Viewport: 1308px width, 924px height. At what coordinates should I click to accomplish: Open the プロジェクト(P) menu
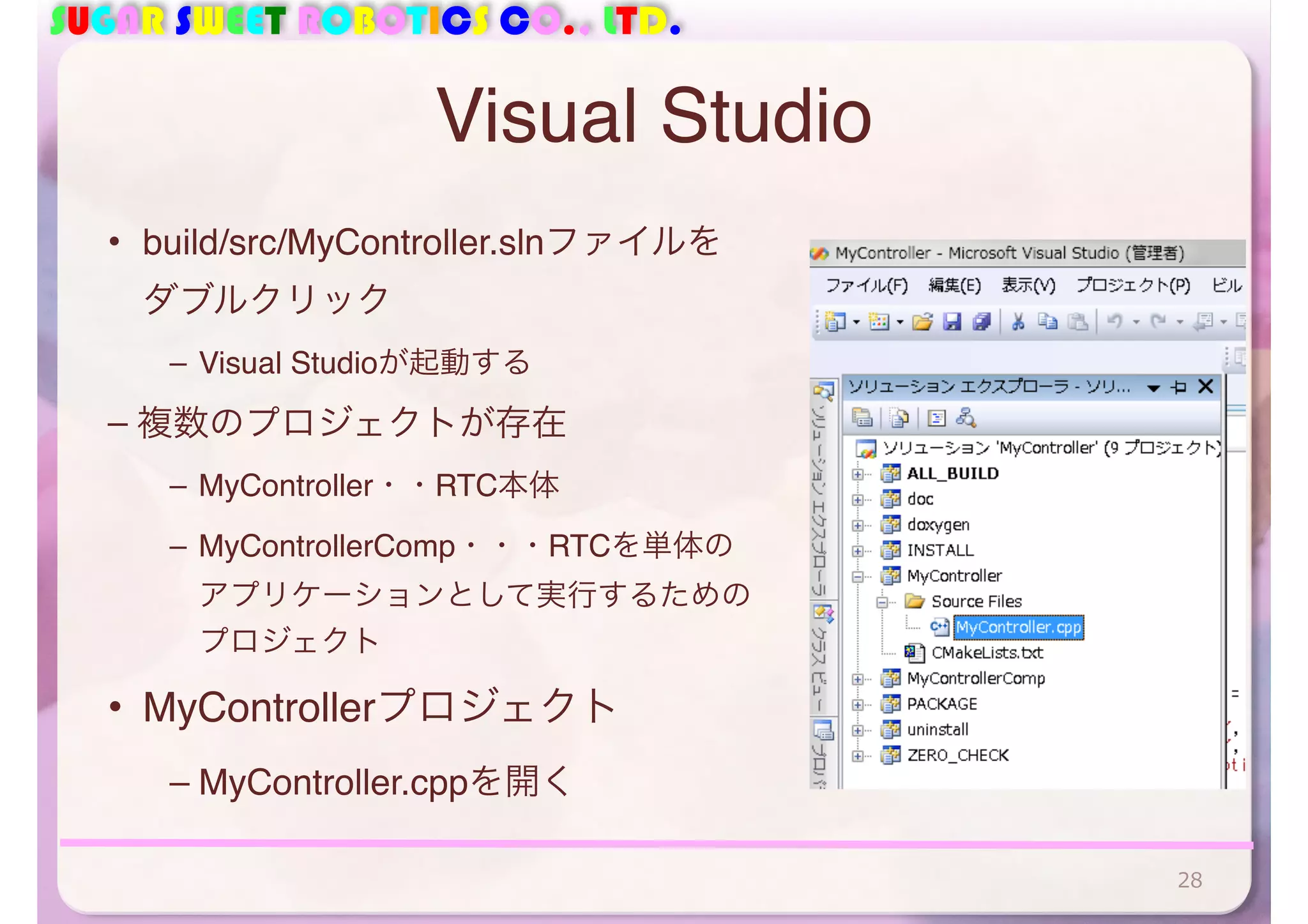coord(1133,285)
